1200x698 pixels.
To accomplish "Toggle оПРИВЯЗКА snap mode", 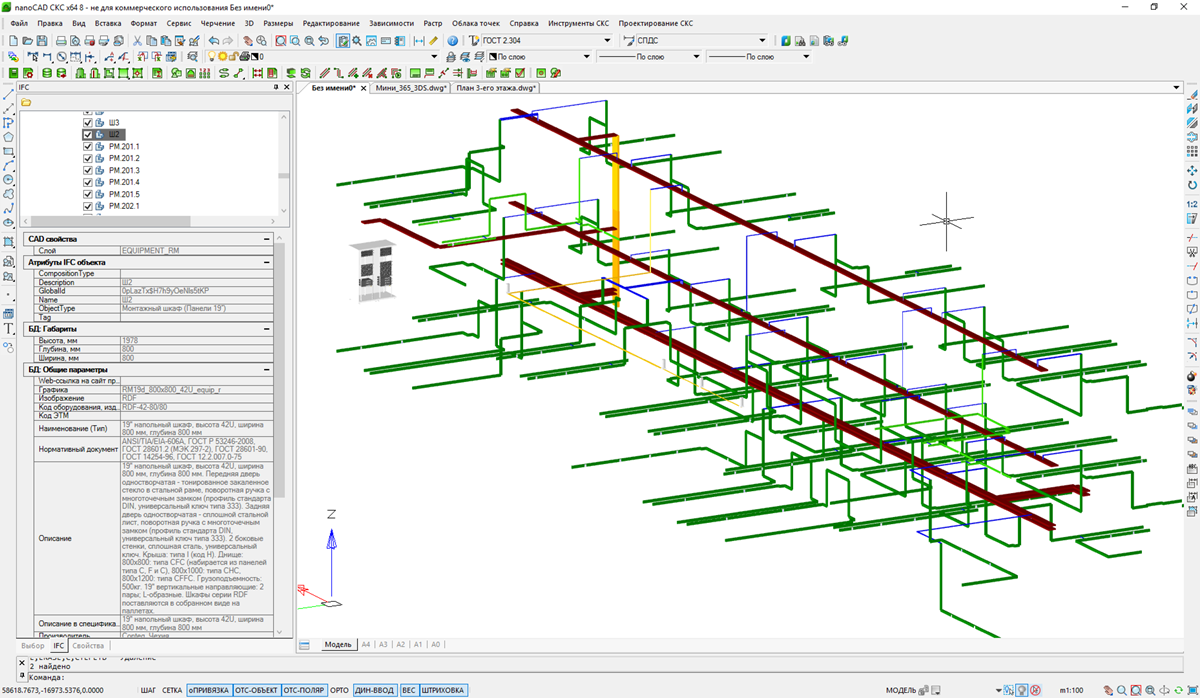I will point(208,690).
